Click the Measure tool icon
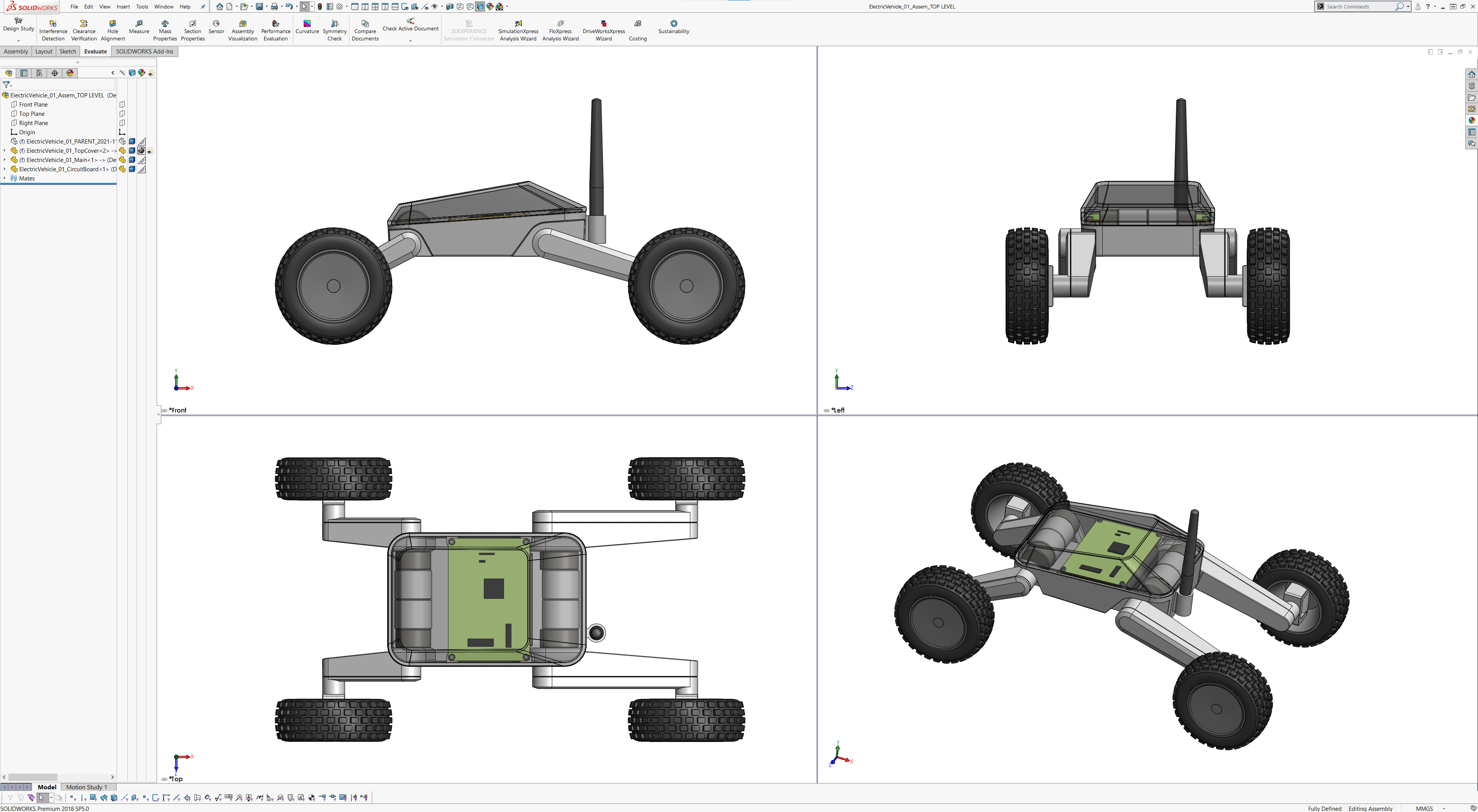 pyautogui.click(x=139, y=23)
